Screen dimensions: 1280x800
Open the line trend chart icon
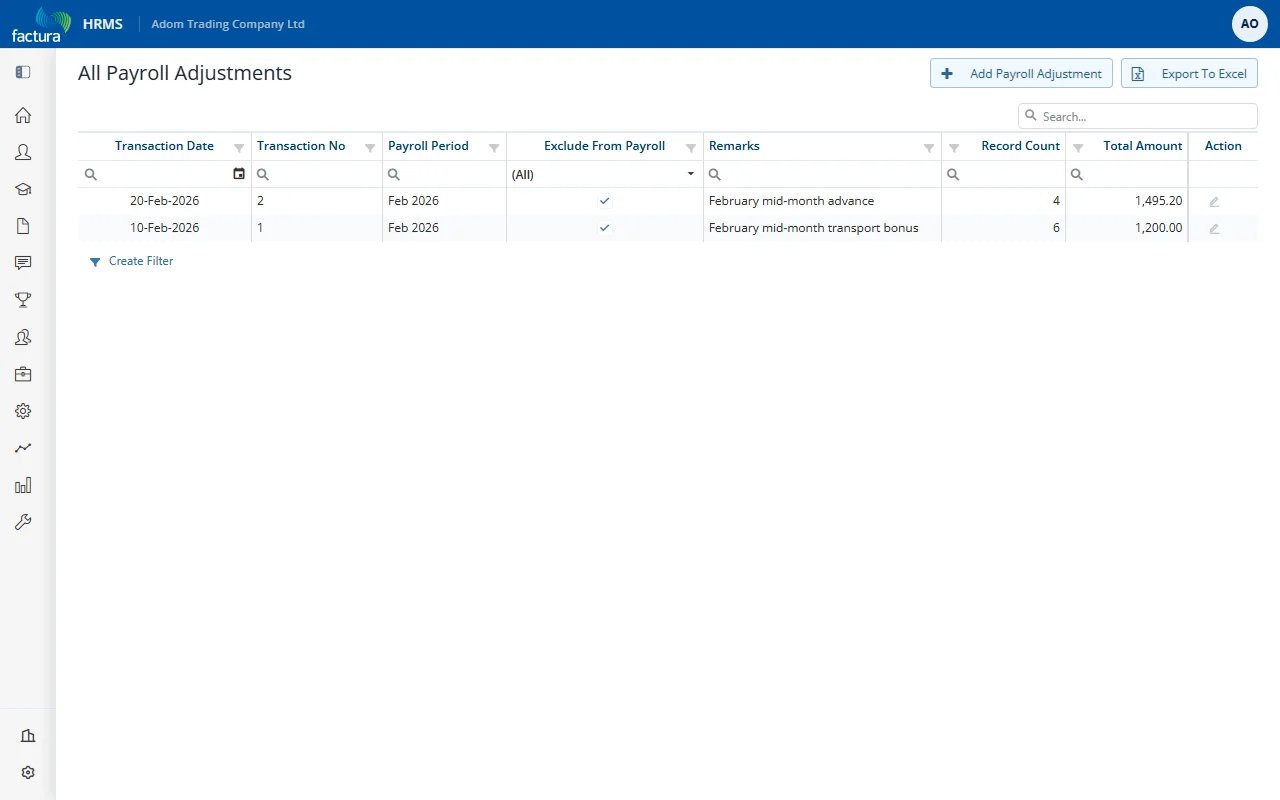23,448
